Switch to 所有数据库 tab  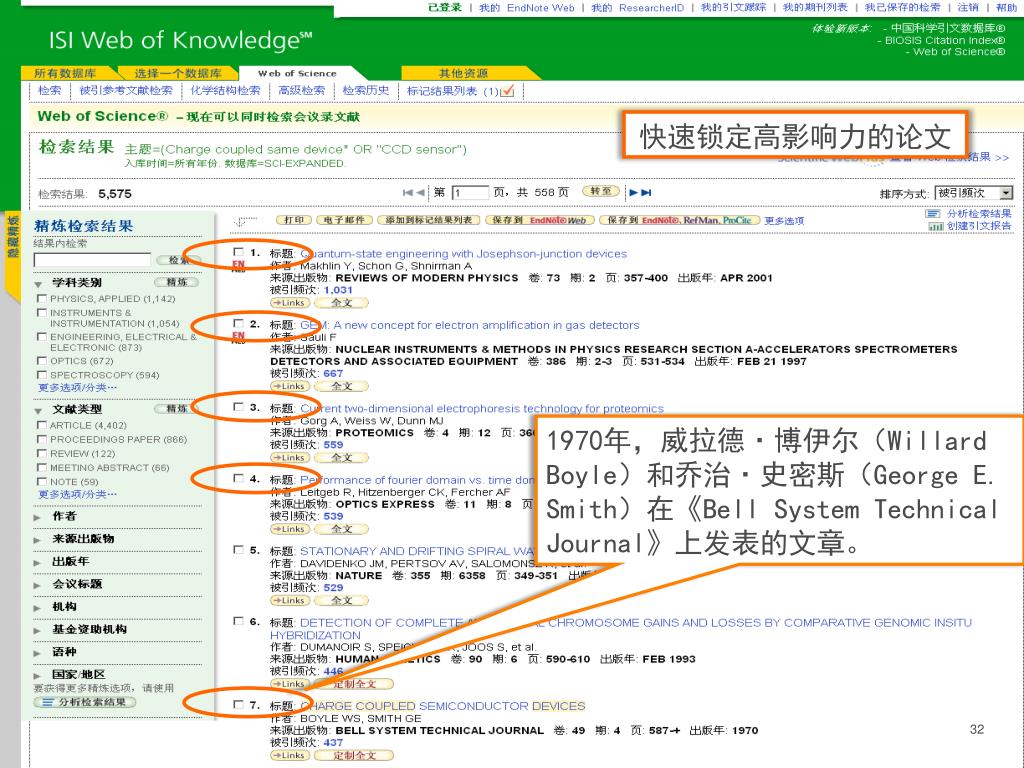[x=65, y=73]
